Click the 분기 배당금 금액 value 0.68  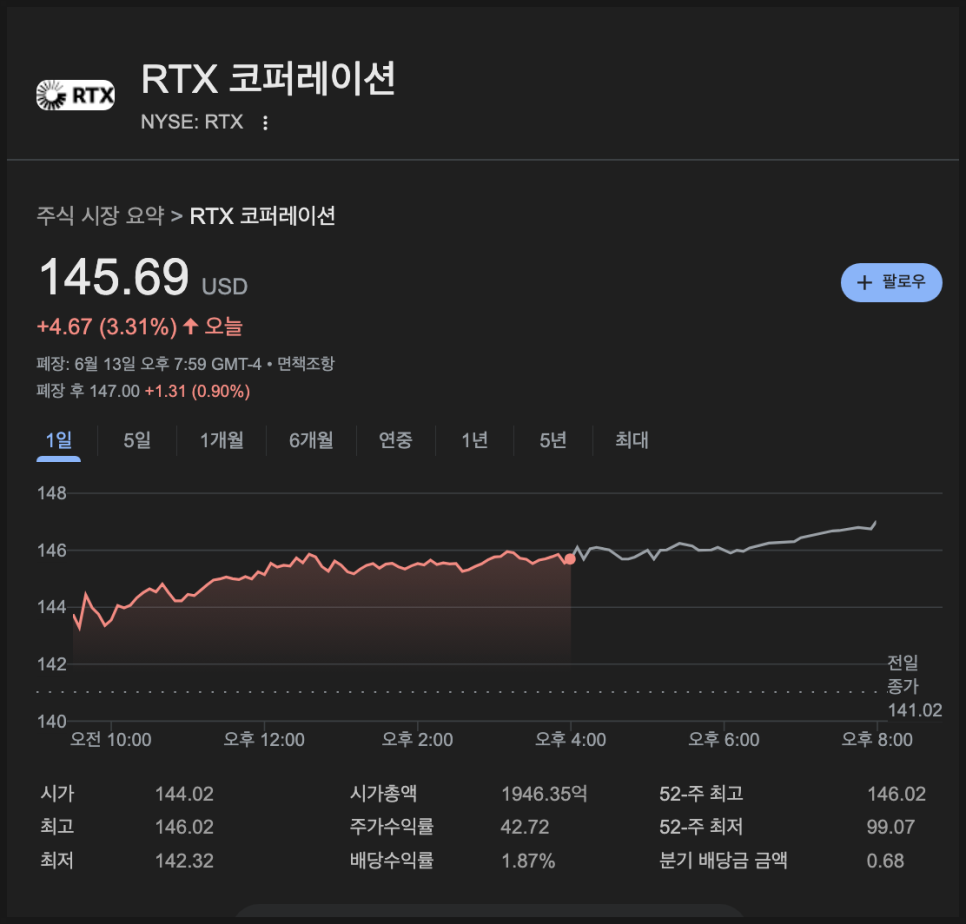[885, 861]
